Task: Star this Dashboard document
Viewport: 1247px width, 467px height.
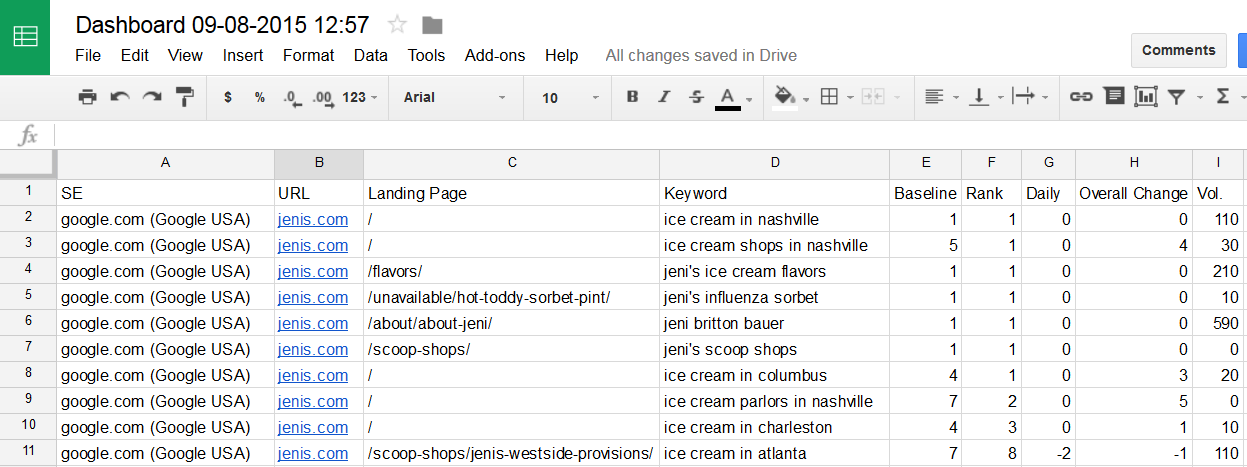Action: pyautogui.click(x=397, y=25)
